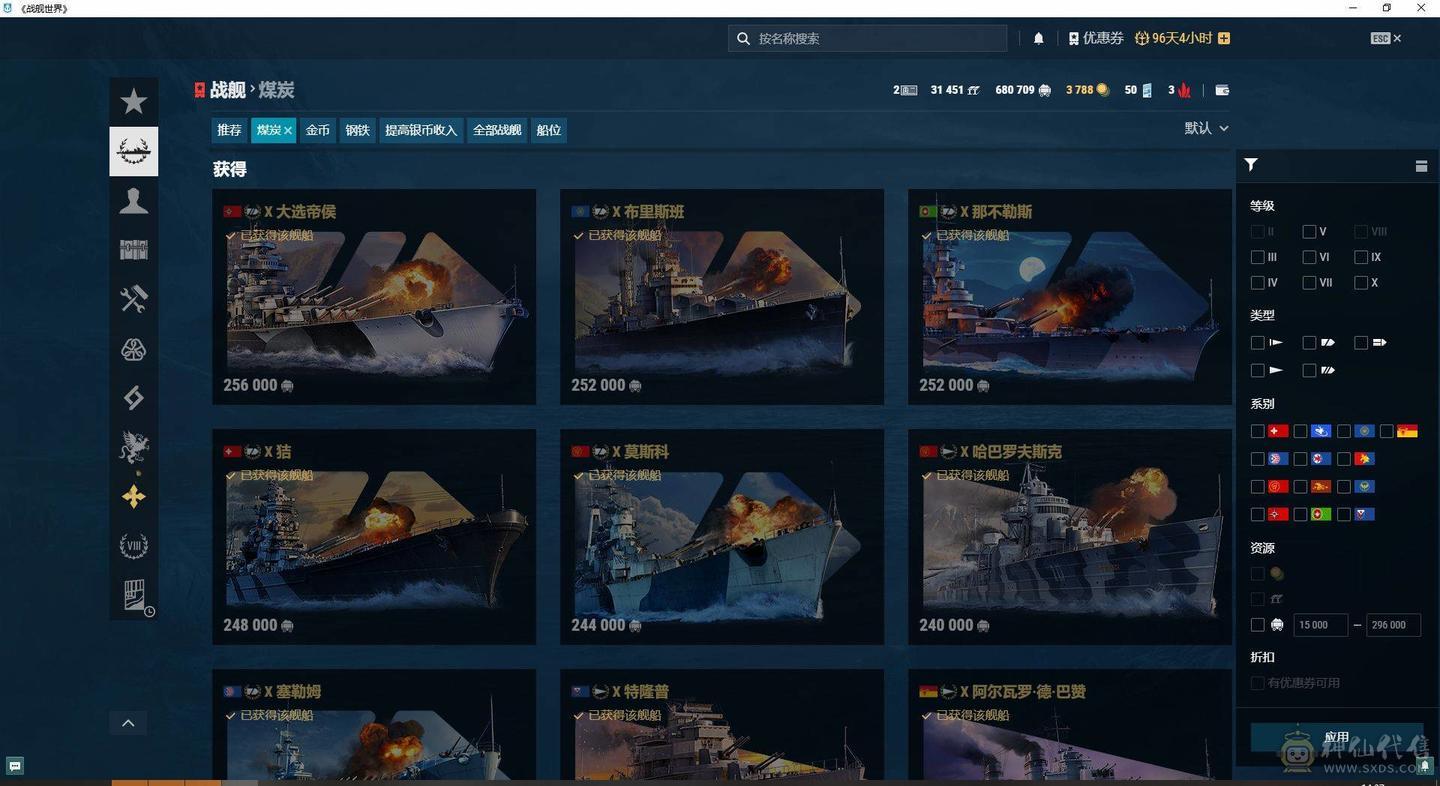Click the filter funnel icon

point(1251,165)
